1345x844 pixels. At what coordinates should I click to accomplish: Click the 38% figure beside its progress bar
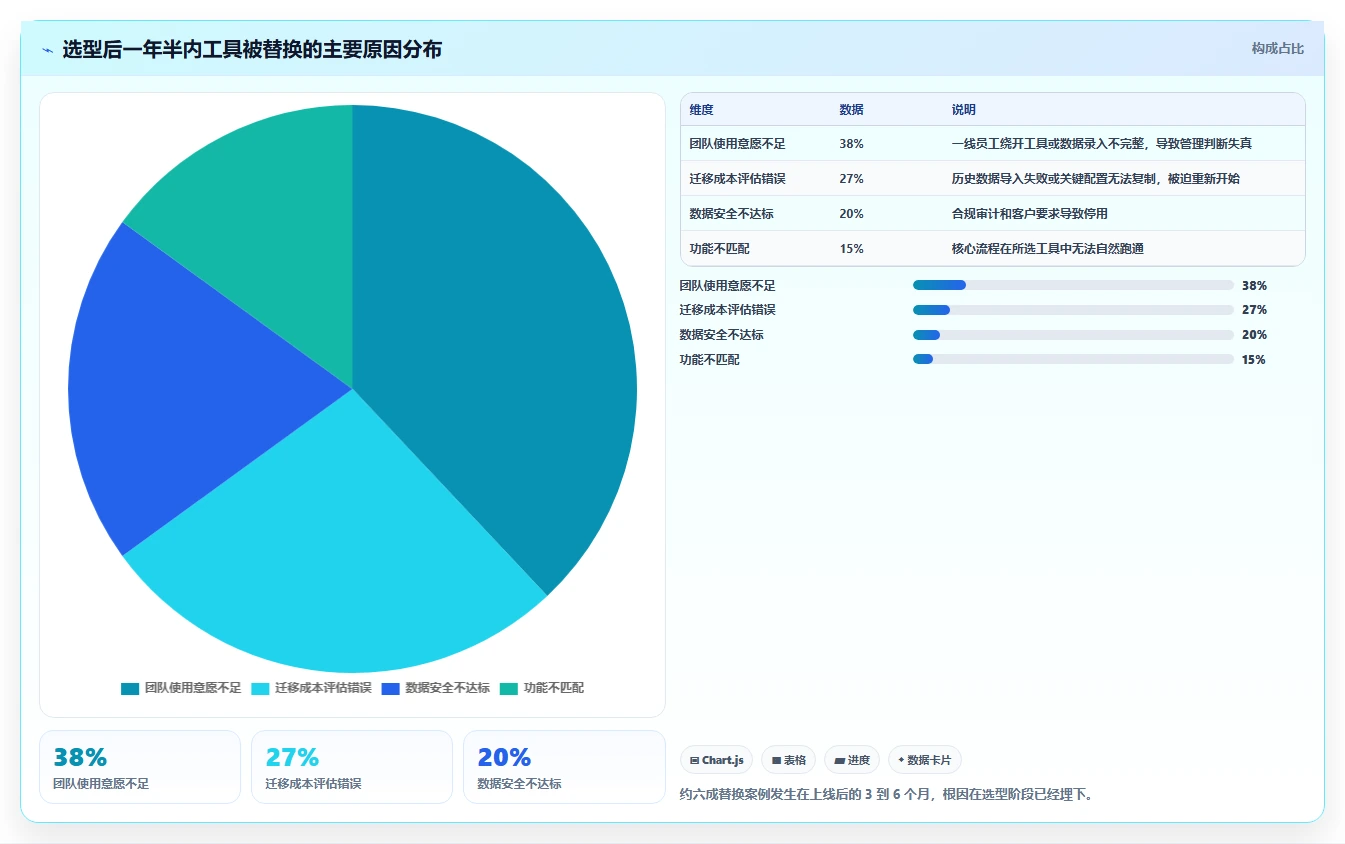coord(1254,285)
